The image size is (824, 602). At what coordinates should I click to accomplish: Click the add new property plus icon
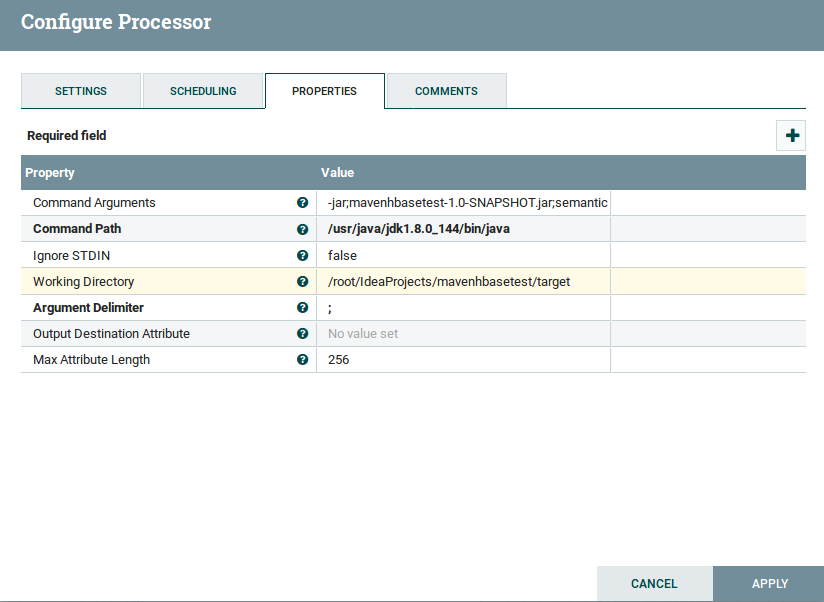point(792,136)
